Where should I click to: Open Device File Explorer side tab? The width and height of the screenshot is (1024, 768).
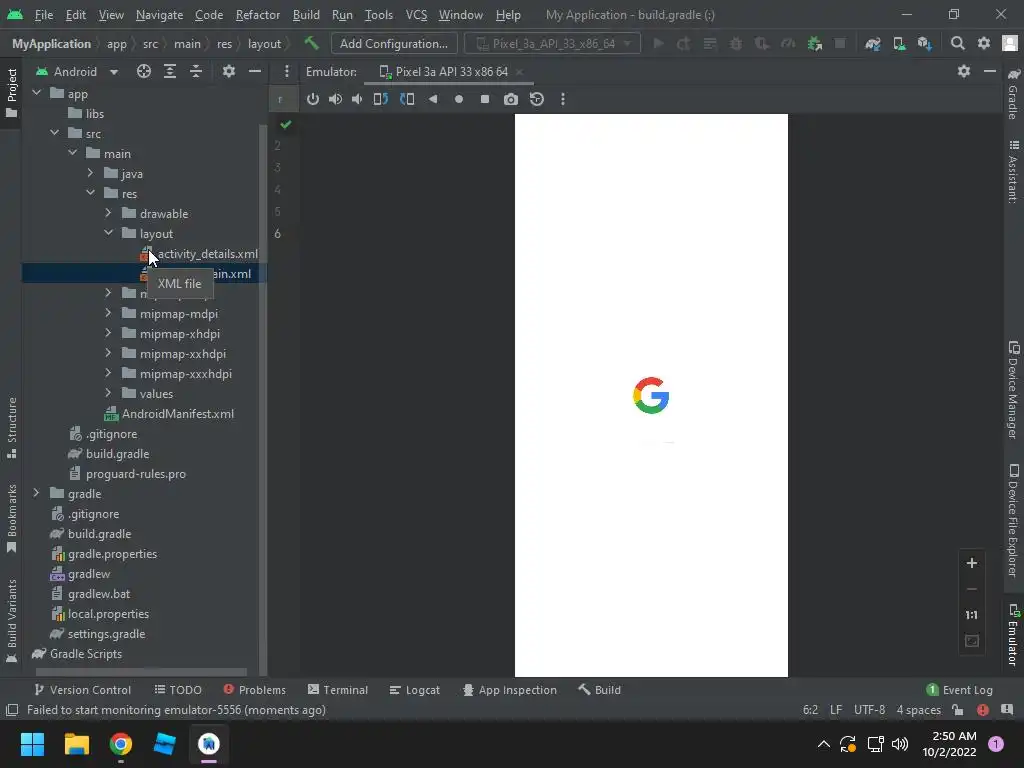point(1013,520)
